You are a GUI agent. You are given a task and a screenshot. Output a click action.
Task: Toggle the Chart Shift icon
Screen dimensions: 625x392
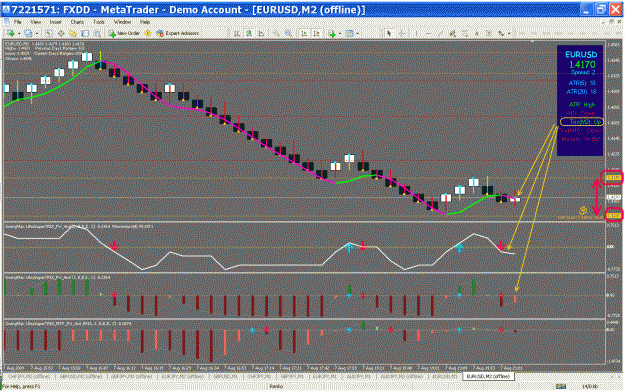click(x=316, y=33)
